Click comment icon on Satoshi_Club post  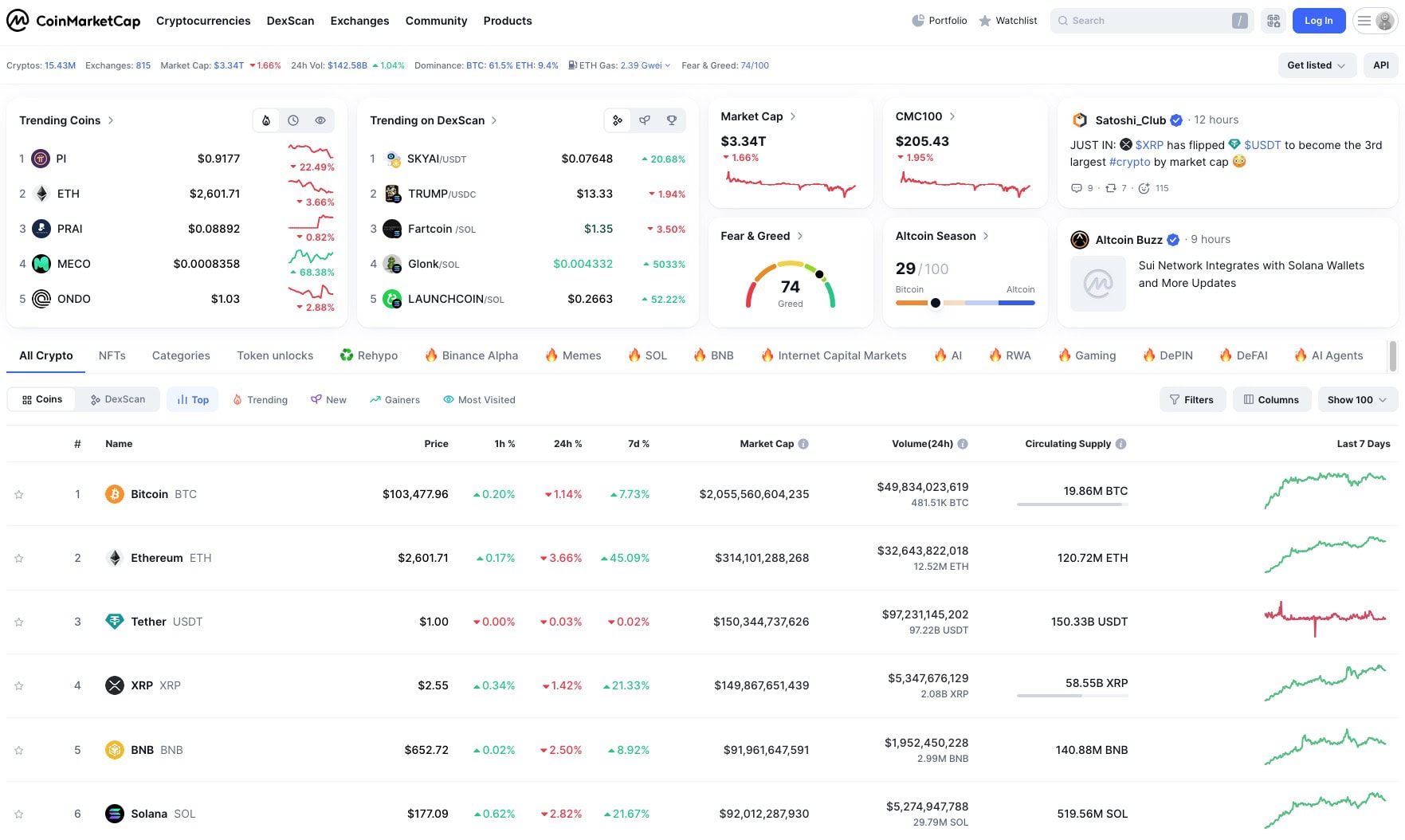[x=1077, y=188]
